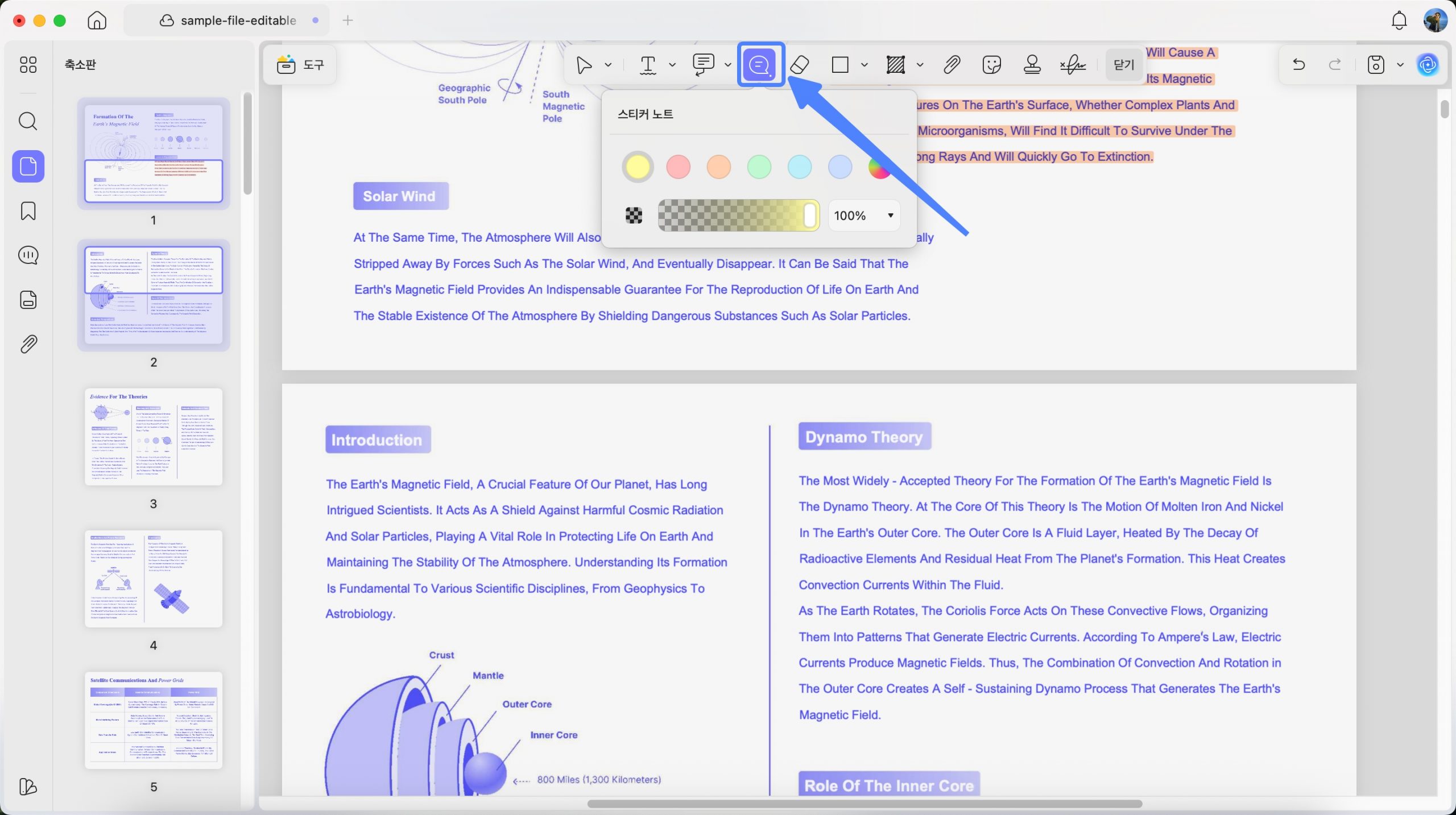Click the 닫기 button
This screenshot has height=815, width=1456.
pos(1124,65)
